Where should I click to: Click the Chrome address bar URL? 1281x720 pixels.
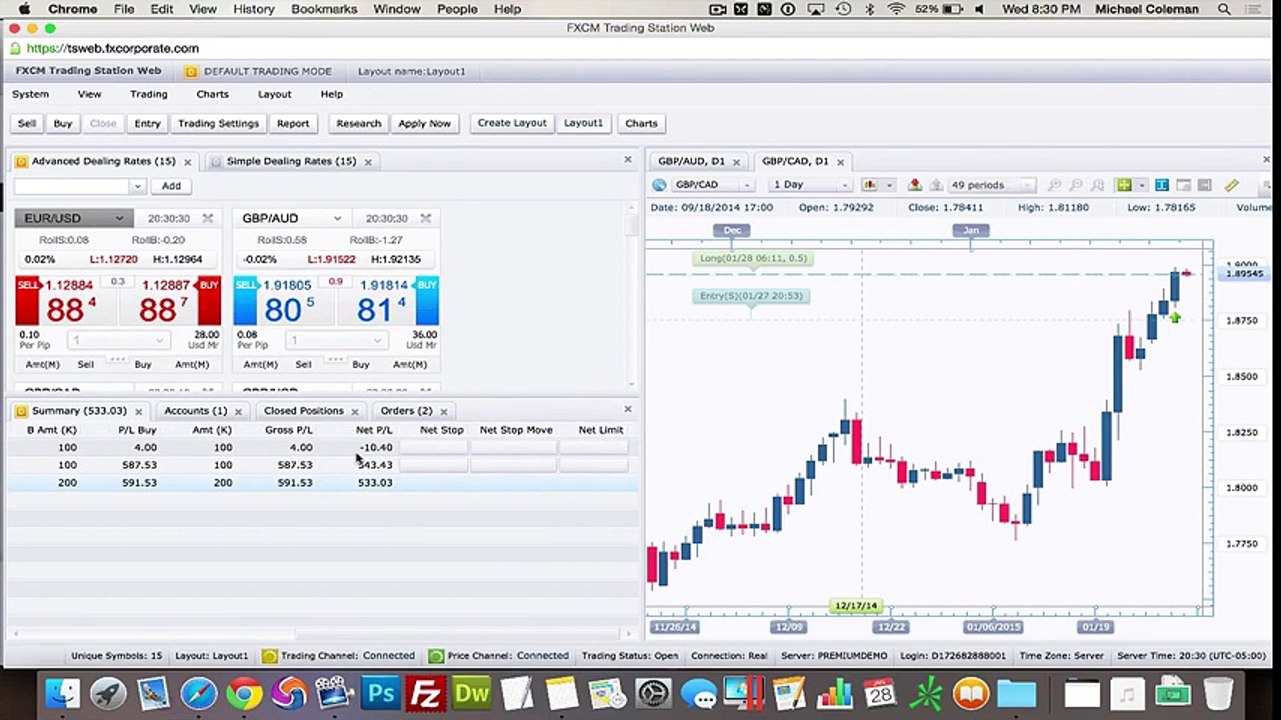[x=113, y=48]
